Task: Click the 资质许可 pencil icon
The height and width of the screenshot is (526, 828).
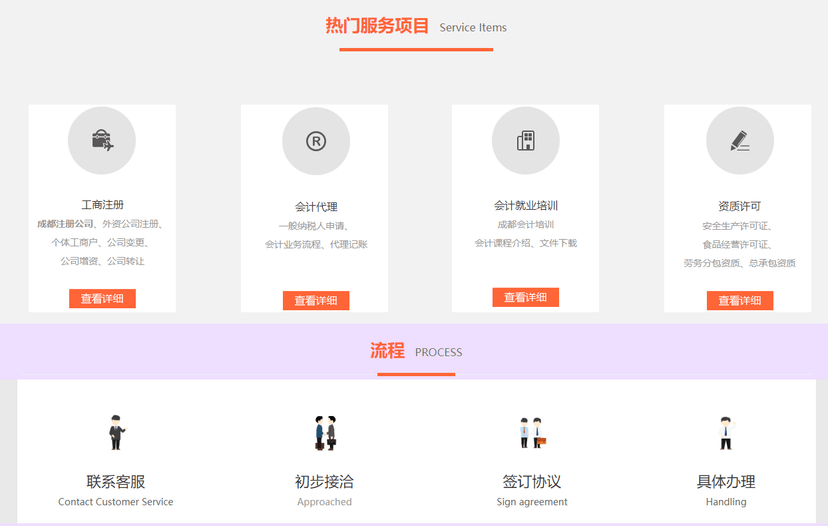Action: click(x=739, y=141)
